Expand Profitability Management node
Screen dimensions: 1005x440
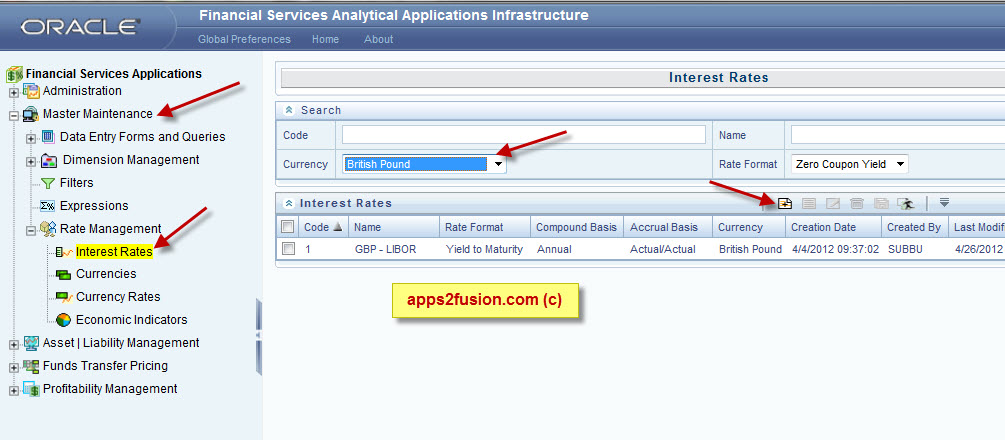14,391
